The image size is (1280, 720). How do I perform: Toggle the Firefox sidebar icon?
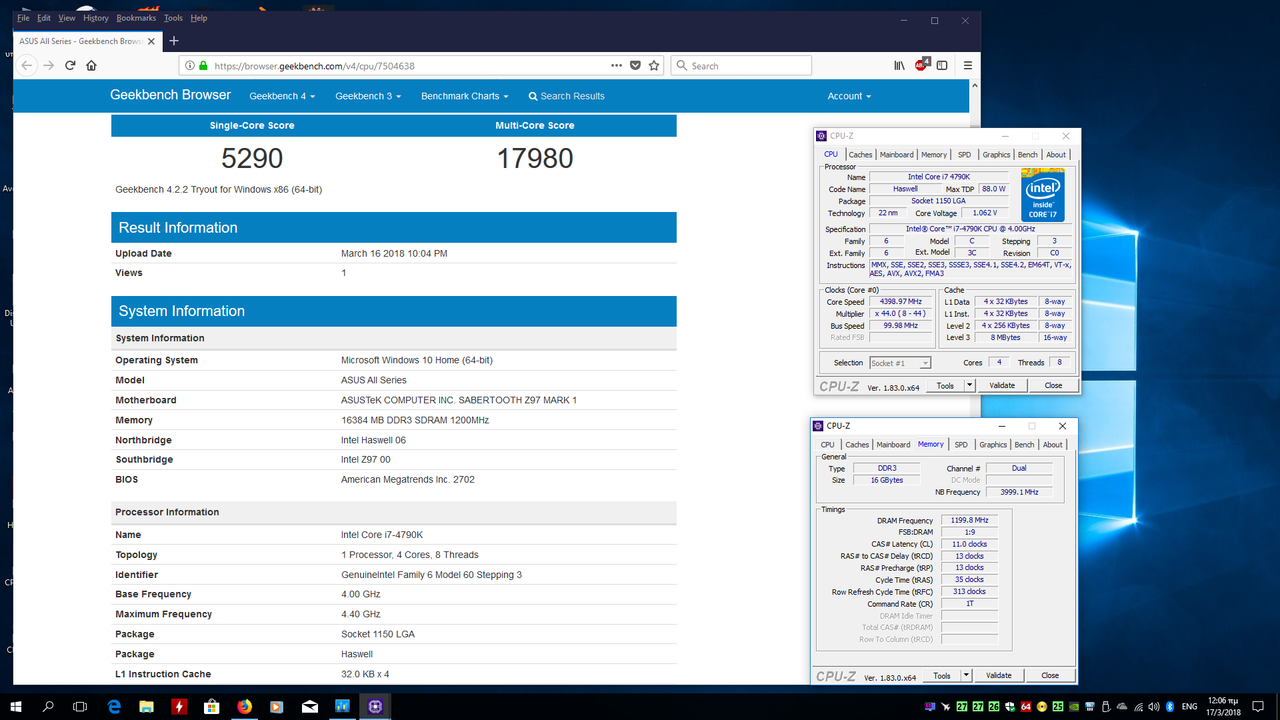tap(942, 65)
